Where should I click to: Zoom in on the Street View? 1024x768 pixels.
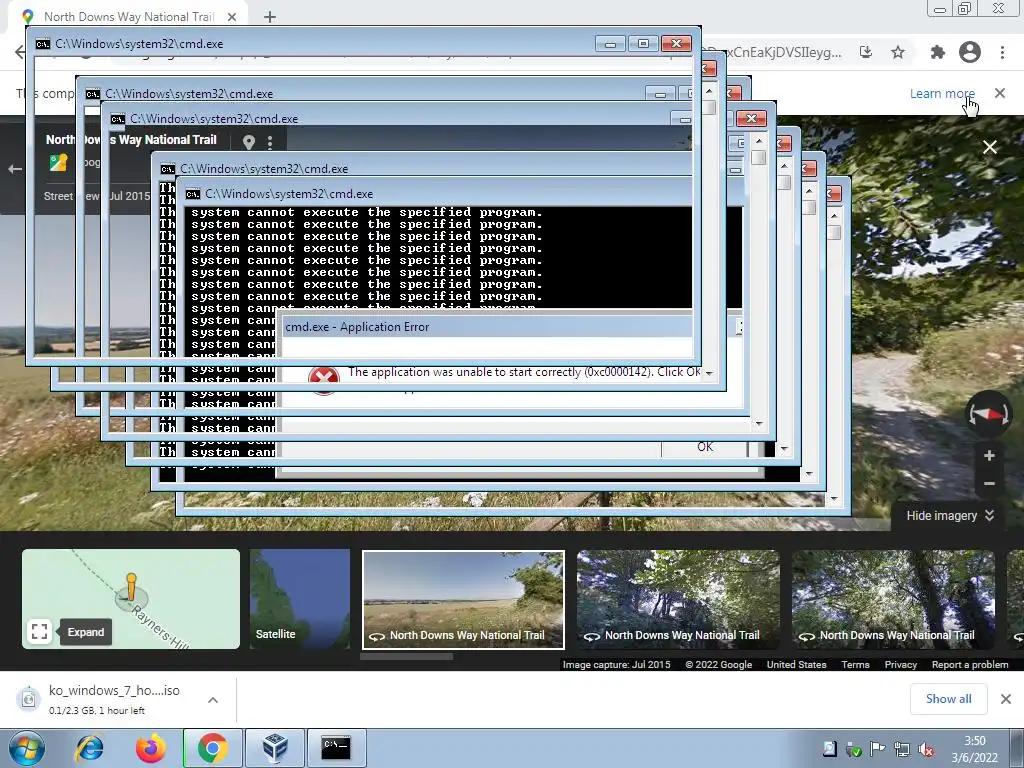pyautogui.click(x=989, y=456)
